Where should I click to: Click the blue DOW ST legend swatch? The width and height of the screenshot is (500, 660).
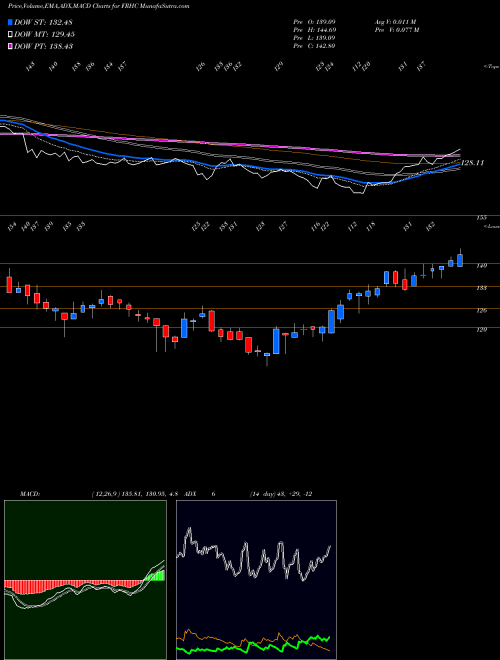10,22
